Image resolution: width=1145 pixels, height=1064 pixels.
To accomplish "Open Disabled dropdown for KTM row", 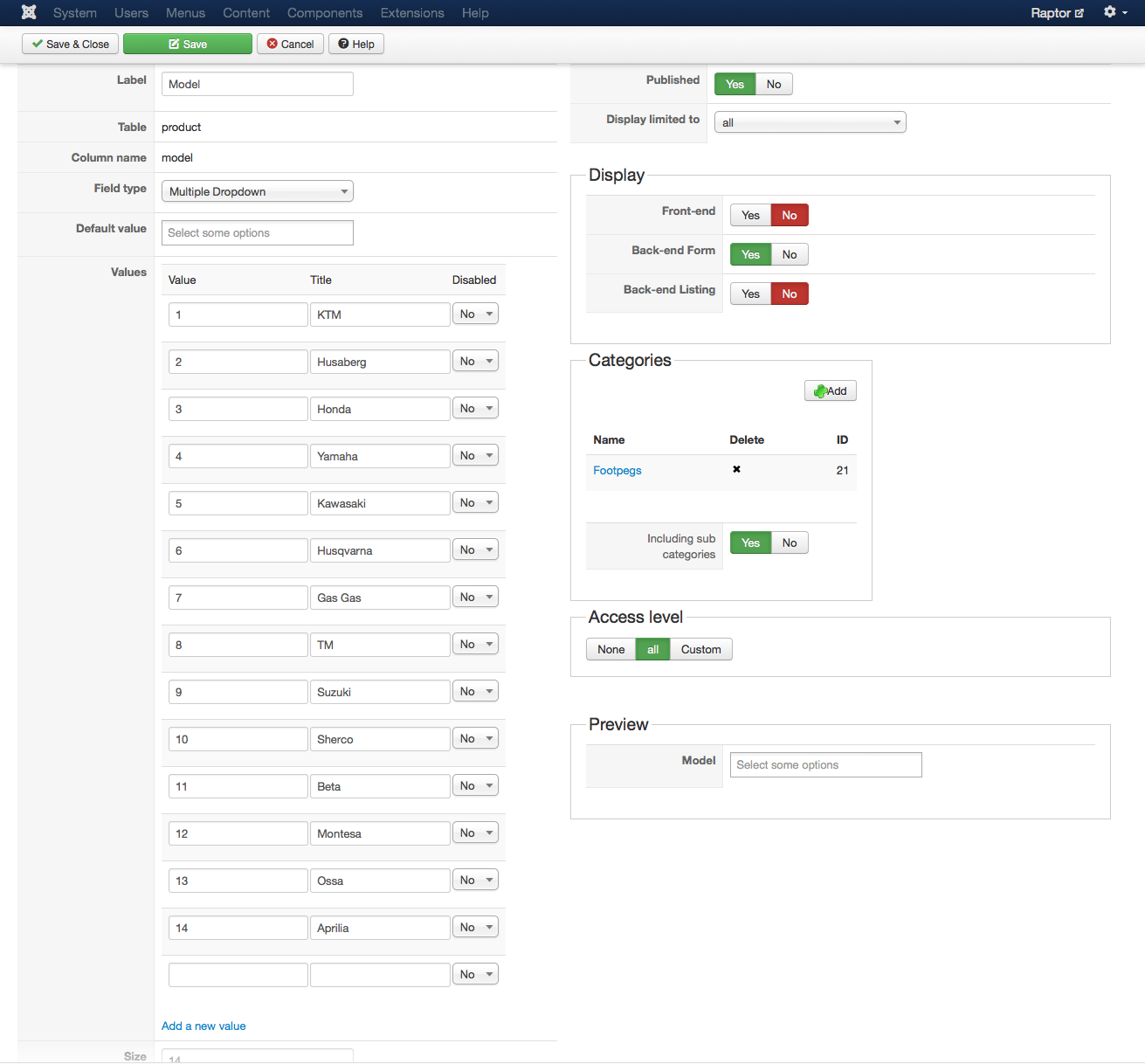I will tap(475, 314).
